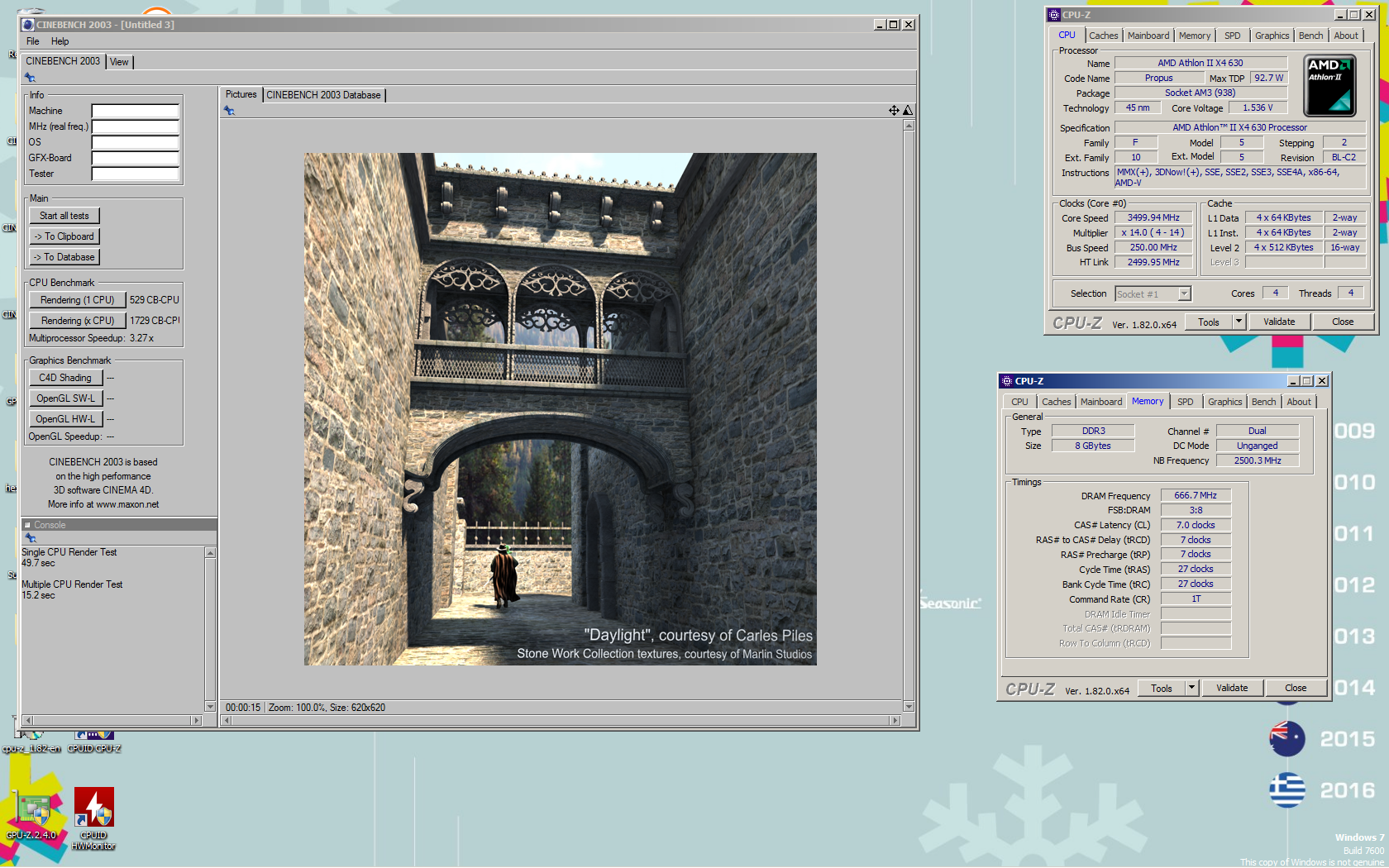The image size is (1389, 868).
Task: Expand Tools dropdown arrow in the lower CPU-Z window
Action: (x=1191, y=689)
